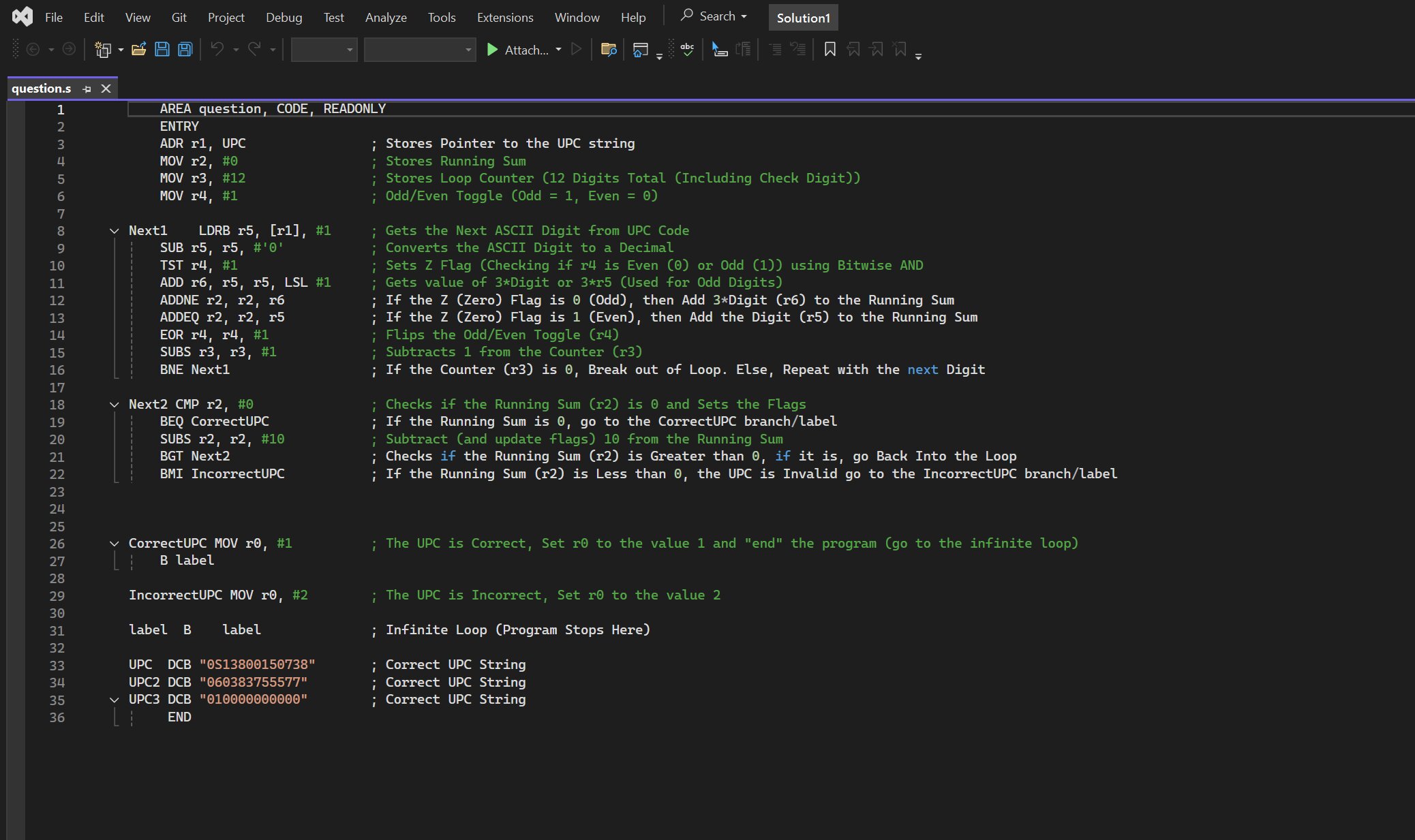
Task: Open the Tools menu
Action: click(x=442, y=17)
